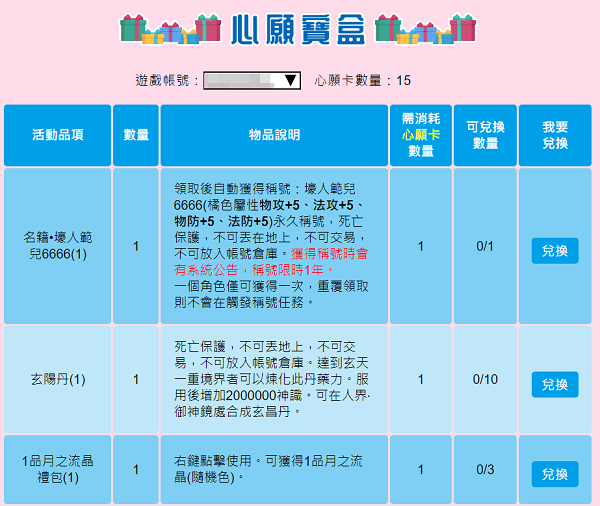
Task: Select the 活動品項 column header
Action: (57, 135)
